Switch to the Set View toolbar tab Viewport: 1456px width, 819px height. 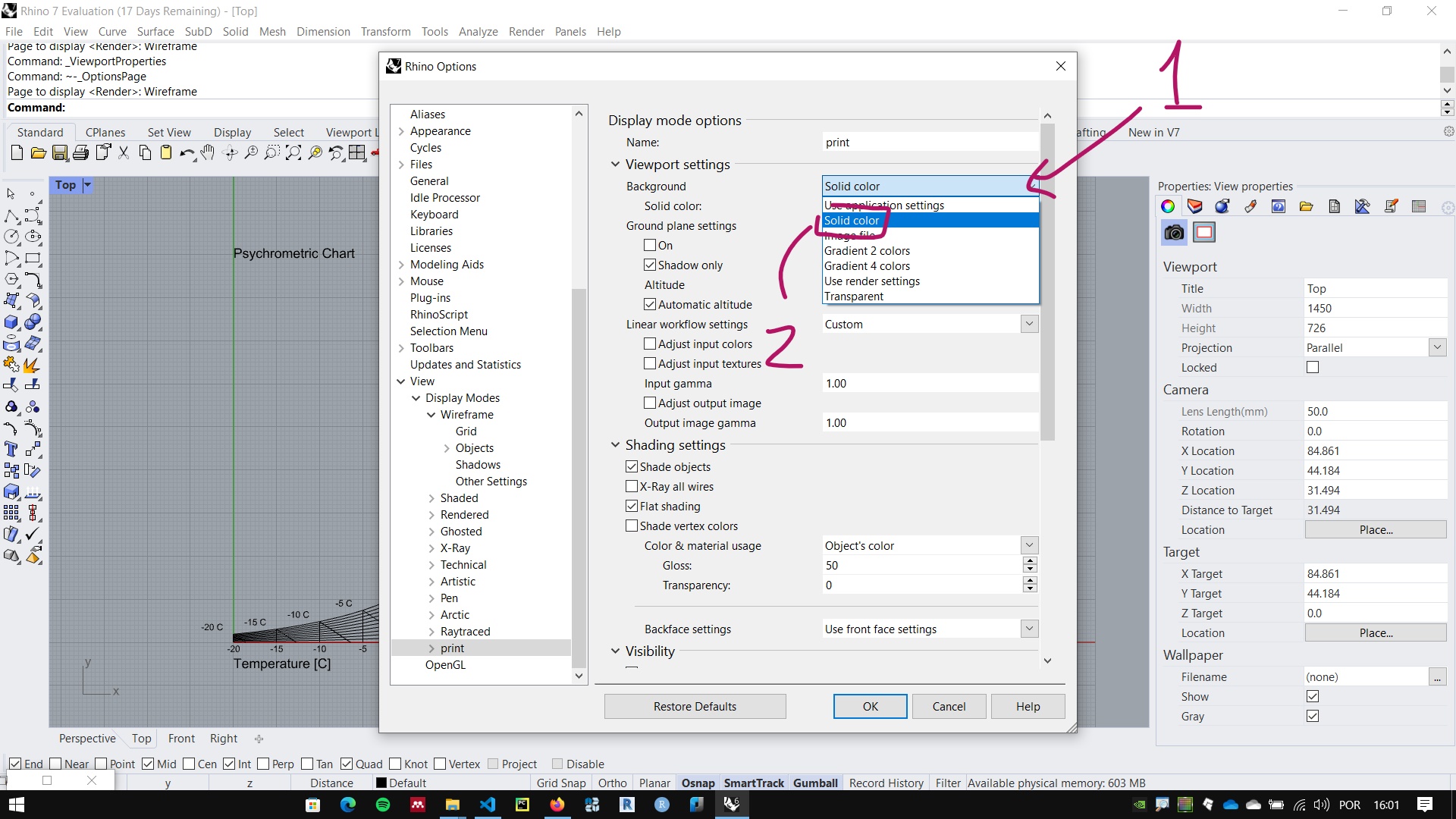point(169,132)
